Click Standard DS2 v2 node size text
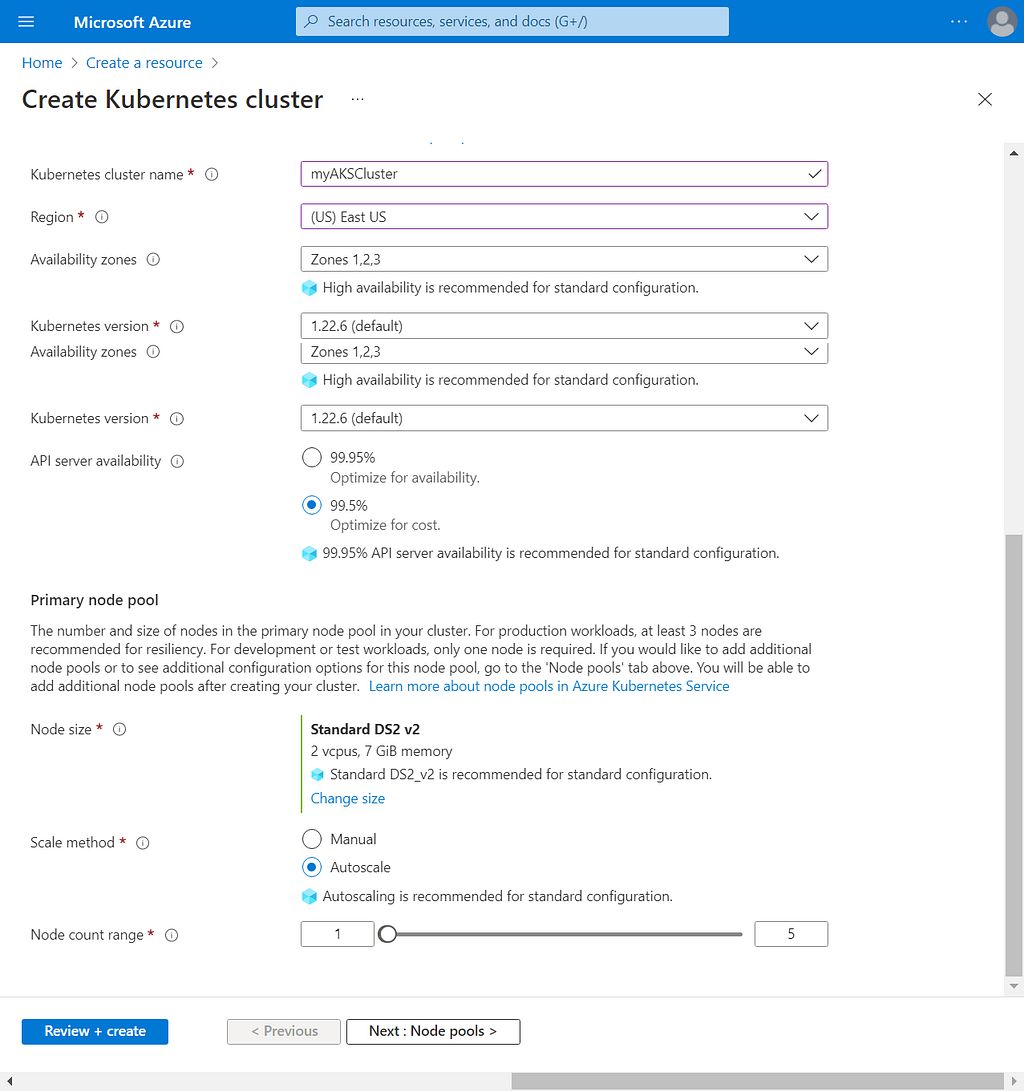Screen dimensions: 1024x1091 pos(365,729)
